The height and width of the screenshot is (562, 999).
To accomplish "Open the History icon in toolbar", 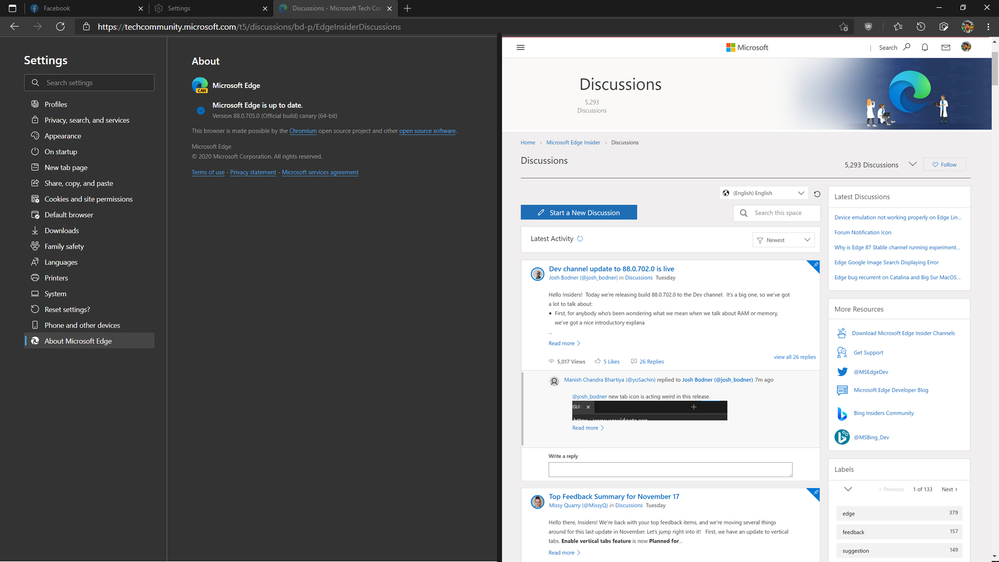I will pyautogui.click(x=921, y=27).
